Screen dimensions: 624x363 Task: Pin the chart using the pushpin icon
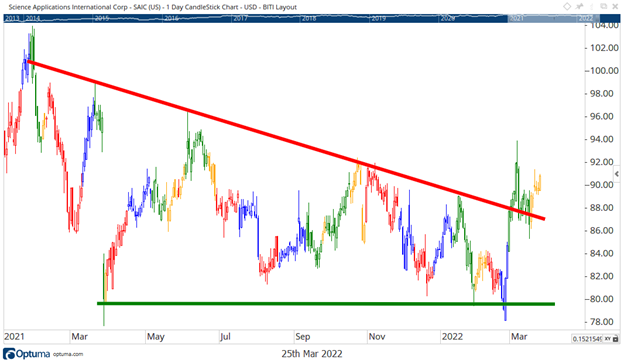[x=580, y=6]
